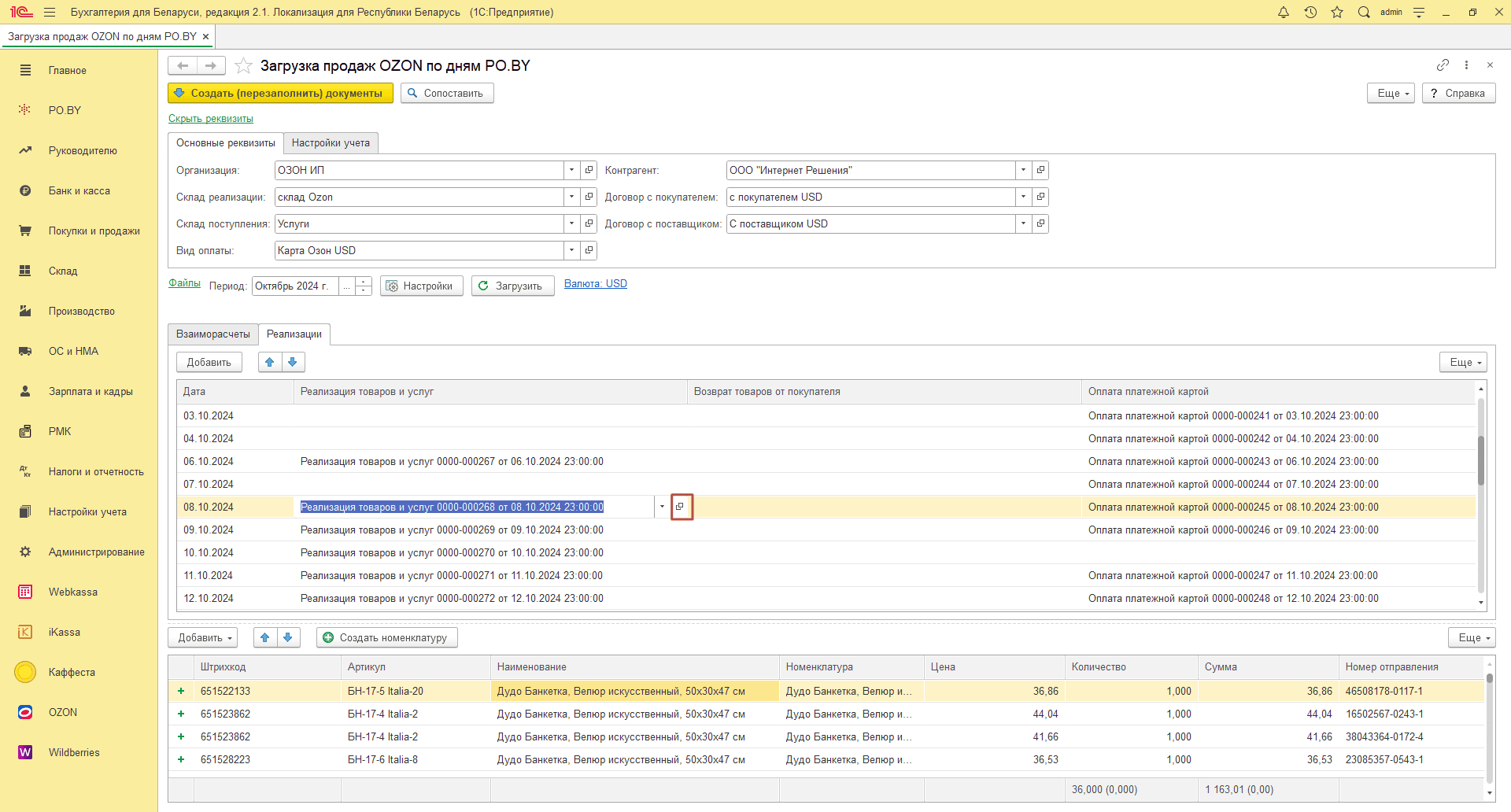Move Реализации row down
Viewport: 1511px width, 812px height.
click(x=293, y=362)
